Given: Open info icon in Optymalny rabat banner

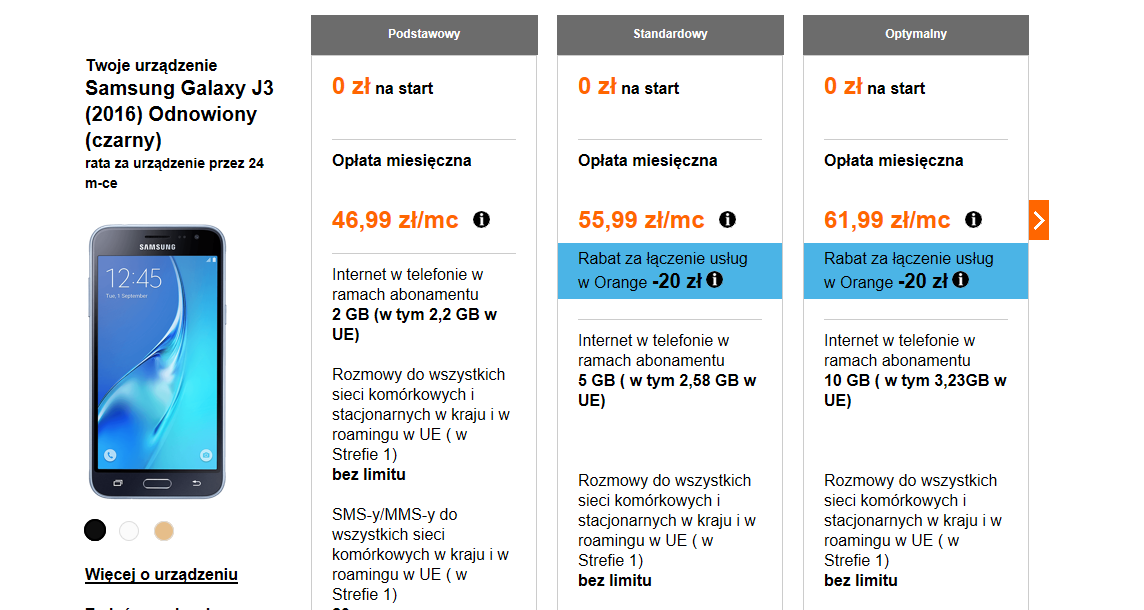Looking at the screenshot, I should pos(961,281).
